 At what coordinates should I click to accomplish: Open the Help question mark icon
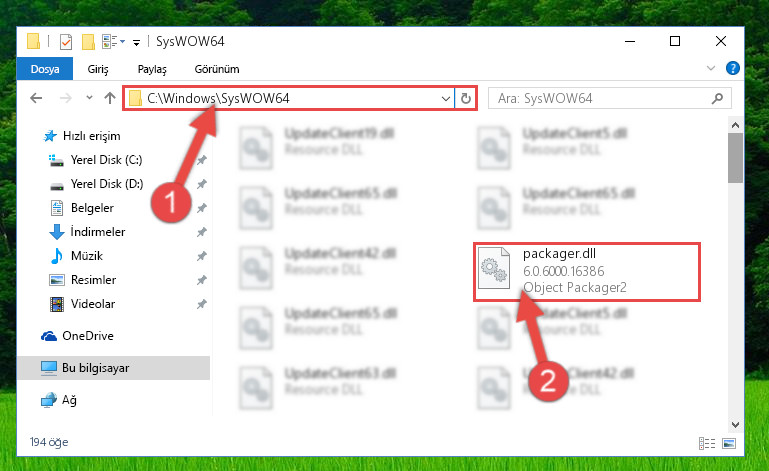coord(732,68)
